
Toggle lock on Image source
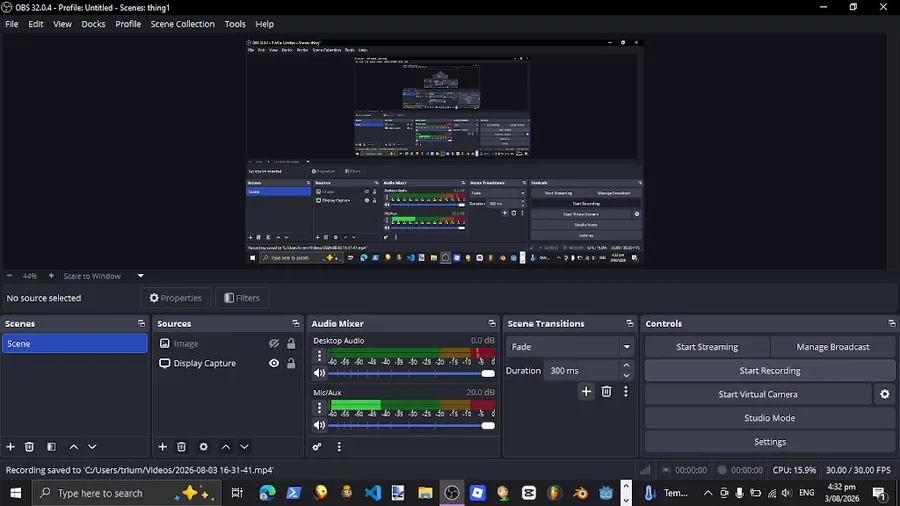click(x=291, y=344)
